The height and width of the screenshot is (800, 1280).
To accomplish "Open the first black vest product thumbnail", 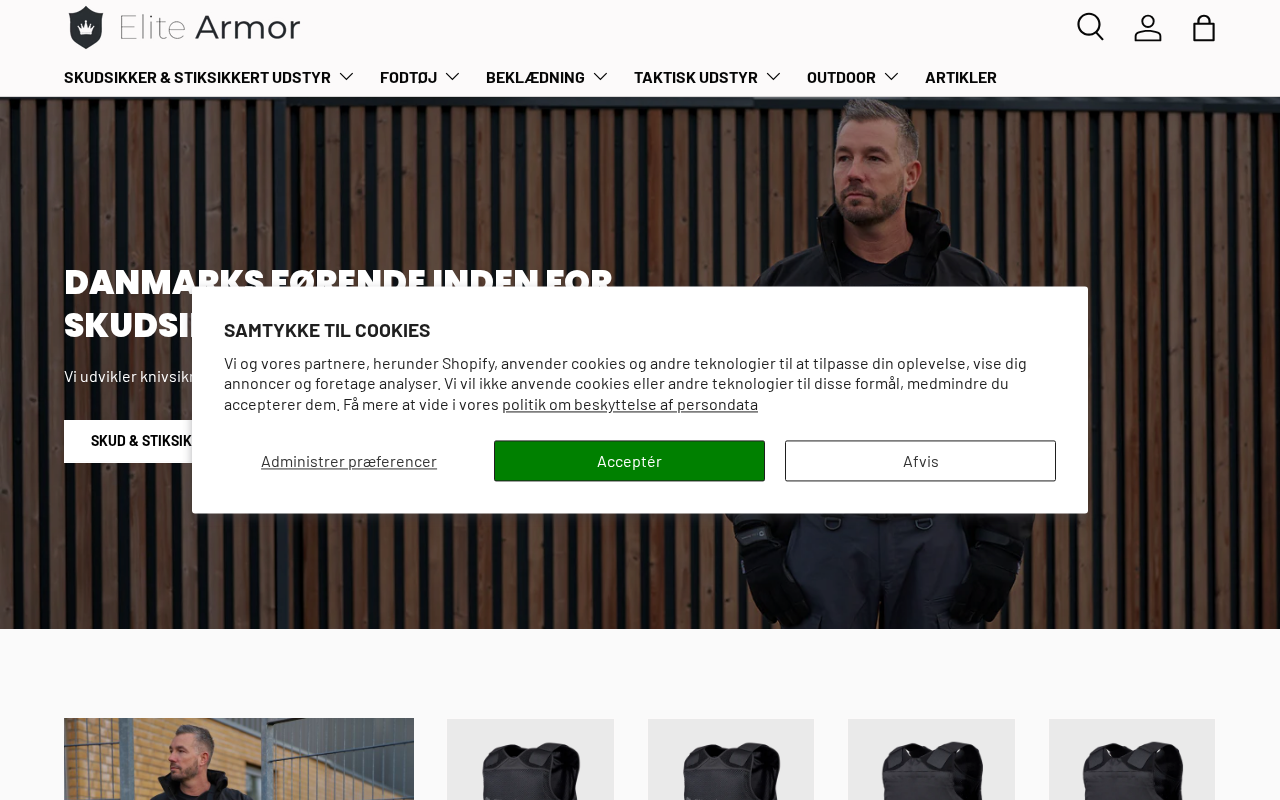I will pos(530,759).
